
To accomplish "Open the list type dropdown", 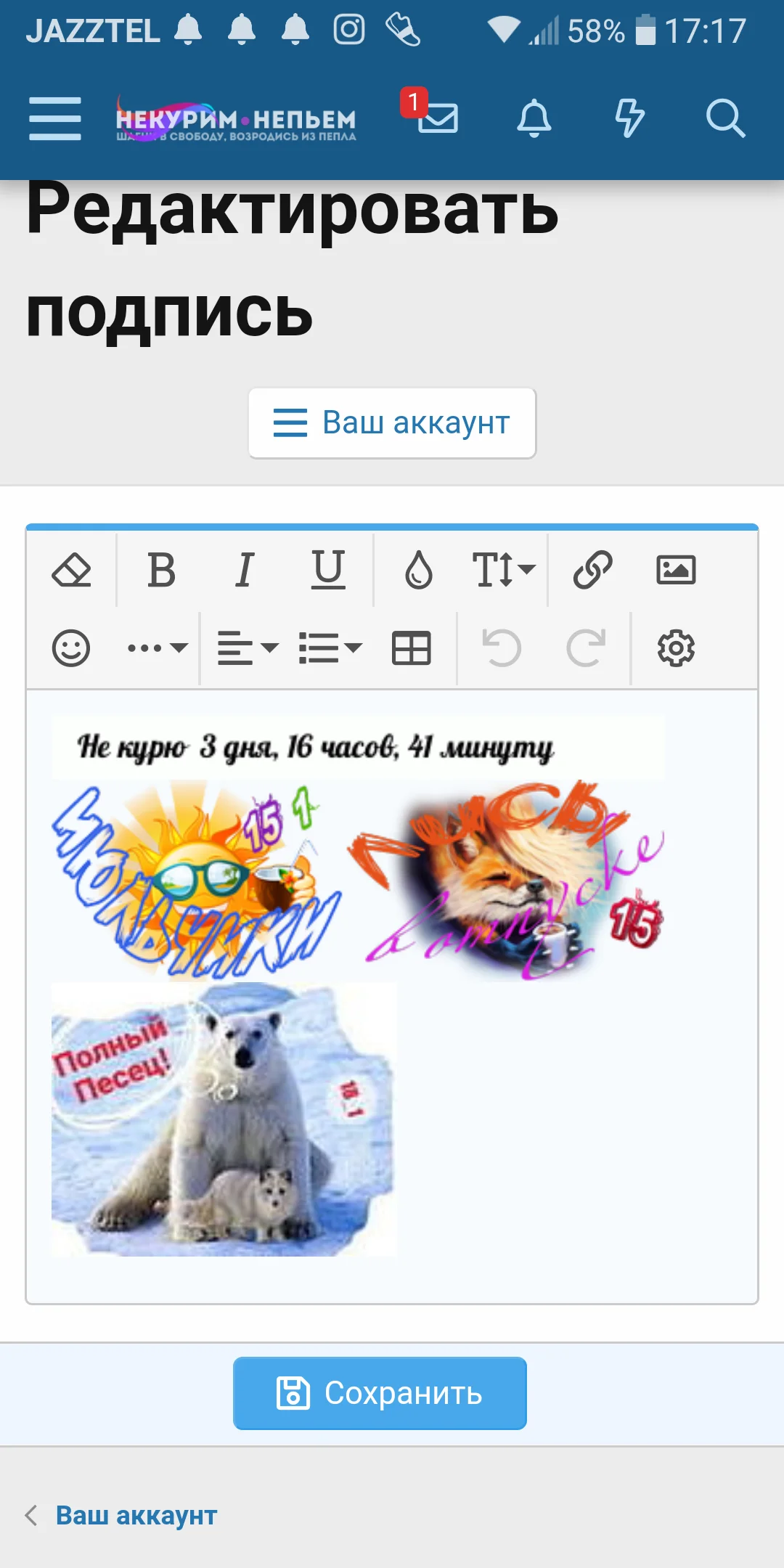I will tap(330, 648).
